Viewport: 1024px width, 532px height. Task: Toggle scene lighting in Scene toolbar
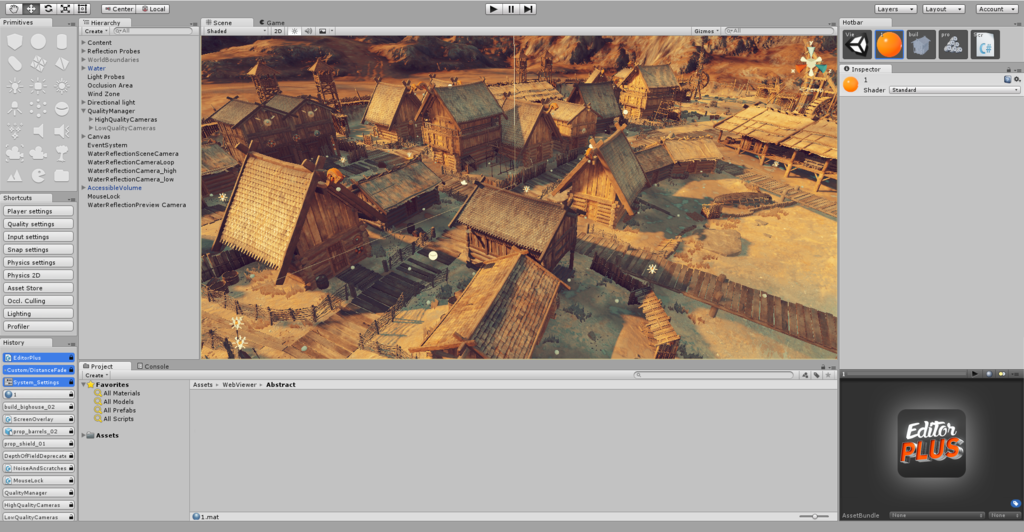[295, 31]
